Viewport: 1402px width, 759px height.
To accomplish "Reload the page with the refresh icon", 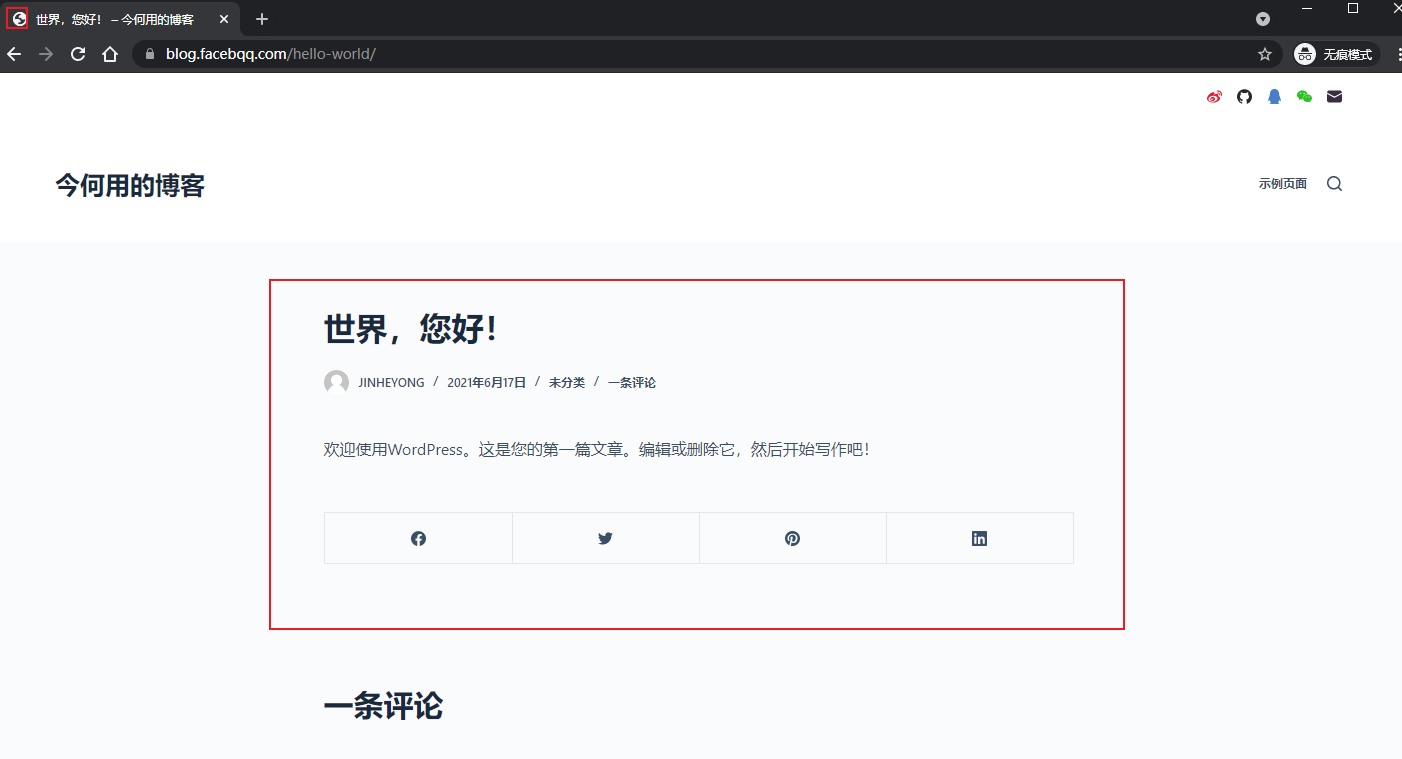I will click(x=78, y=54).
